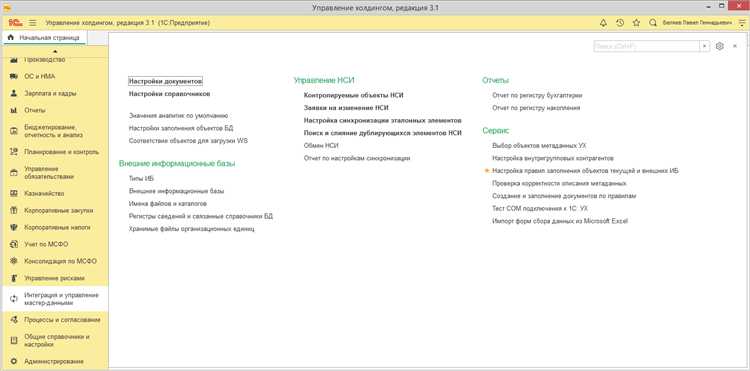Click the home icon on Начальная страница tab
750x371 pixels.
point(11,37)
